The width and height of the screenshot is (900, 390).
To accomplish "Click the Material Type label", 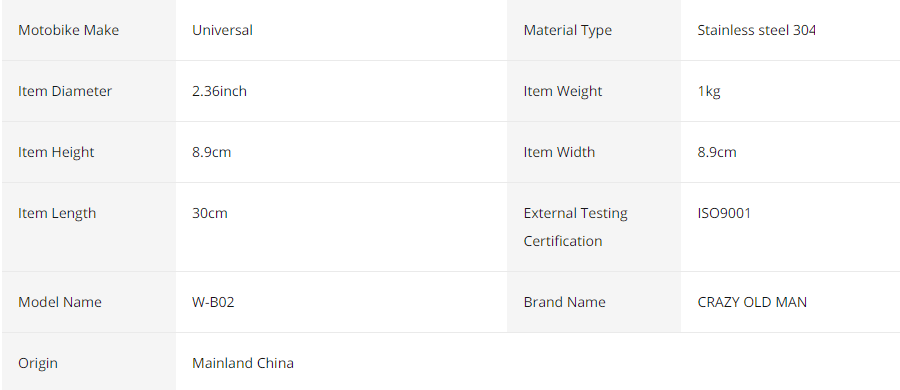I will pos(567,30).
